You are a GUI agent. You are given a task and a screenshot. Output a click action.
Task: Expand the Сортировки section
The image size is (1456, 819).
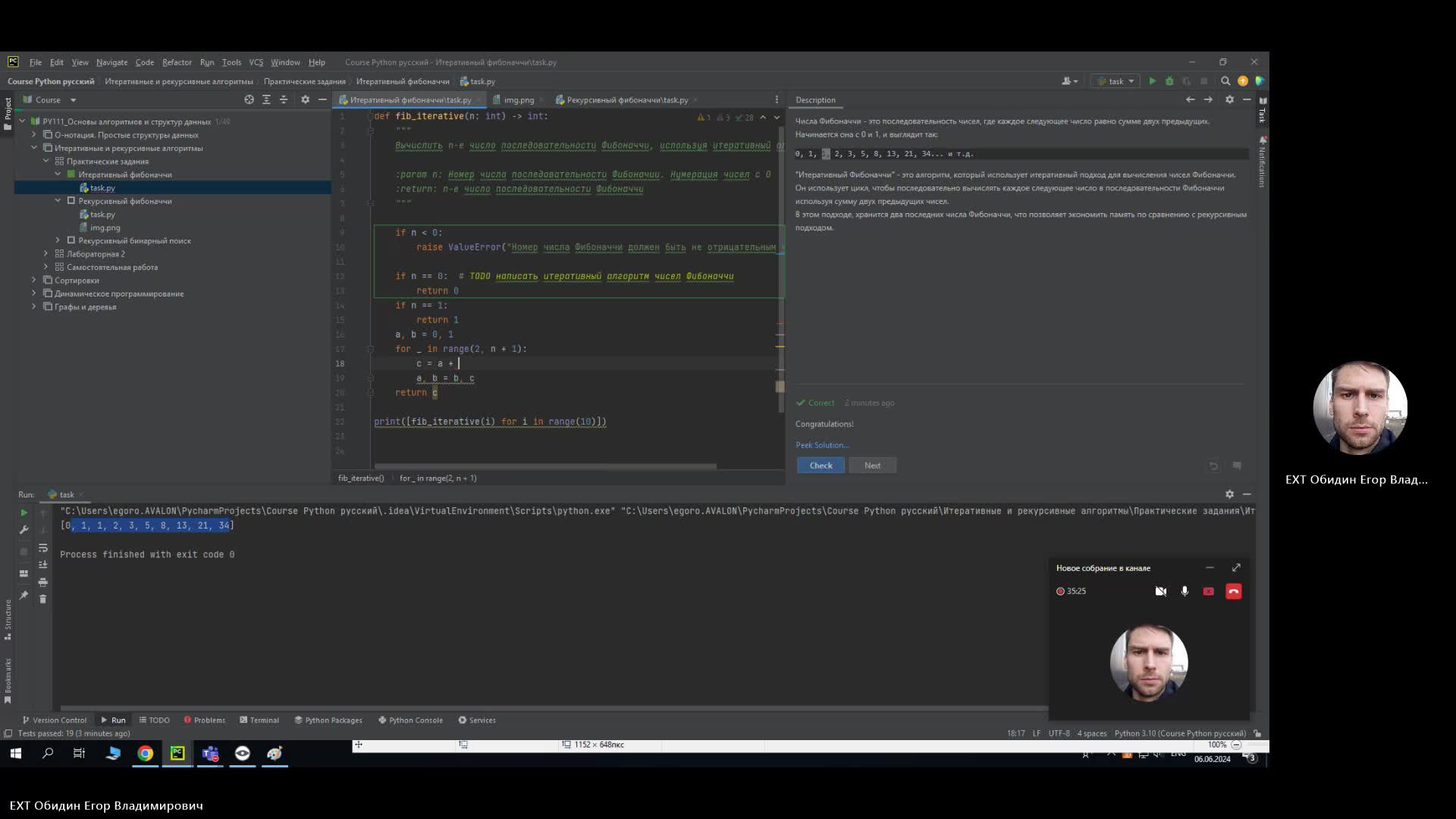click(x=34, y=281)
